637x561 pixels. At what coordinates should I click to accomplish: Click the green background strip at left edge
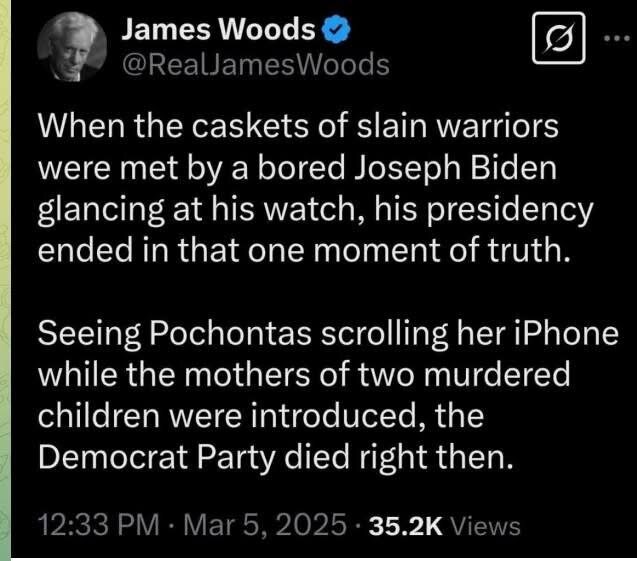tap(5, 280)
